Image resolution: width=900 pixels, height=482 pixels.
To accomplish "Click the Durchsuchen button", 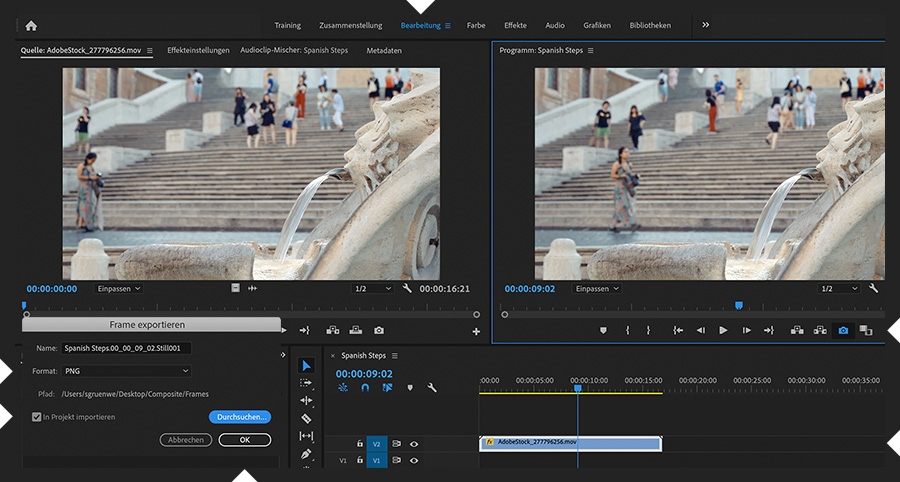I will (240, 417).
